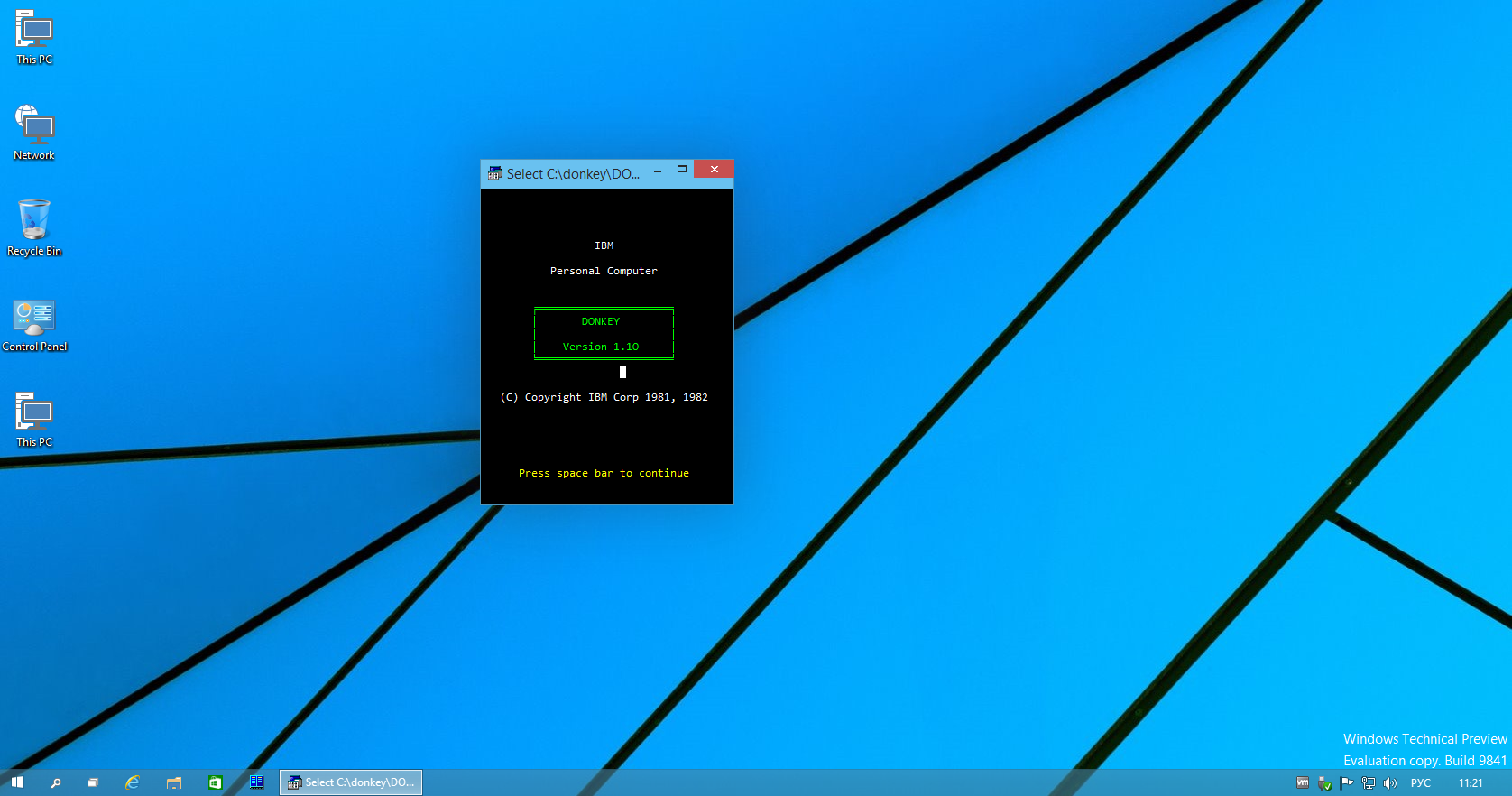Image resolution: width=1512 pixels, height=796 pixels.
Task: Open the volume speaker icon
Action: click(x=1389, y=782)
